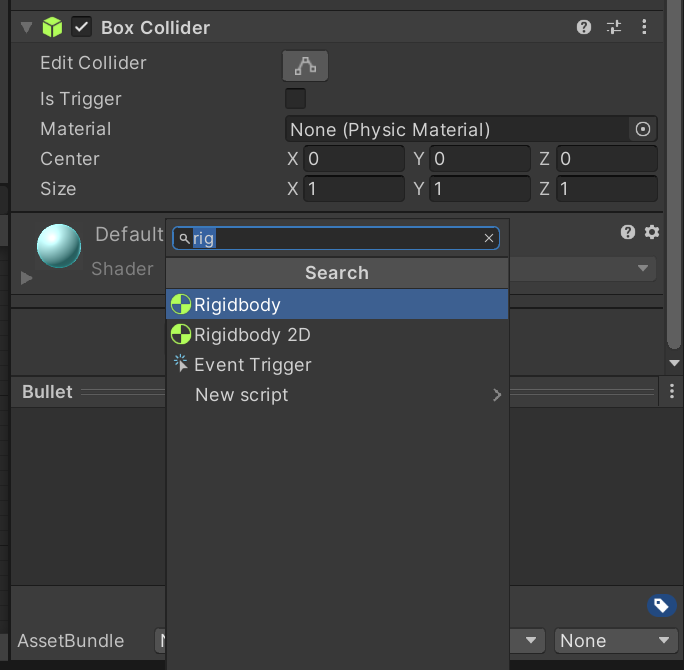Collapse the Box Collider component foldout
Screen dimensions: 684x670
(27, 27)
